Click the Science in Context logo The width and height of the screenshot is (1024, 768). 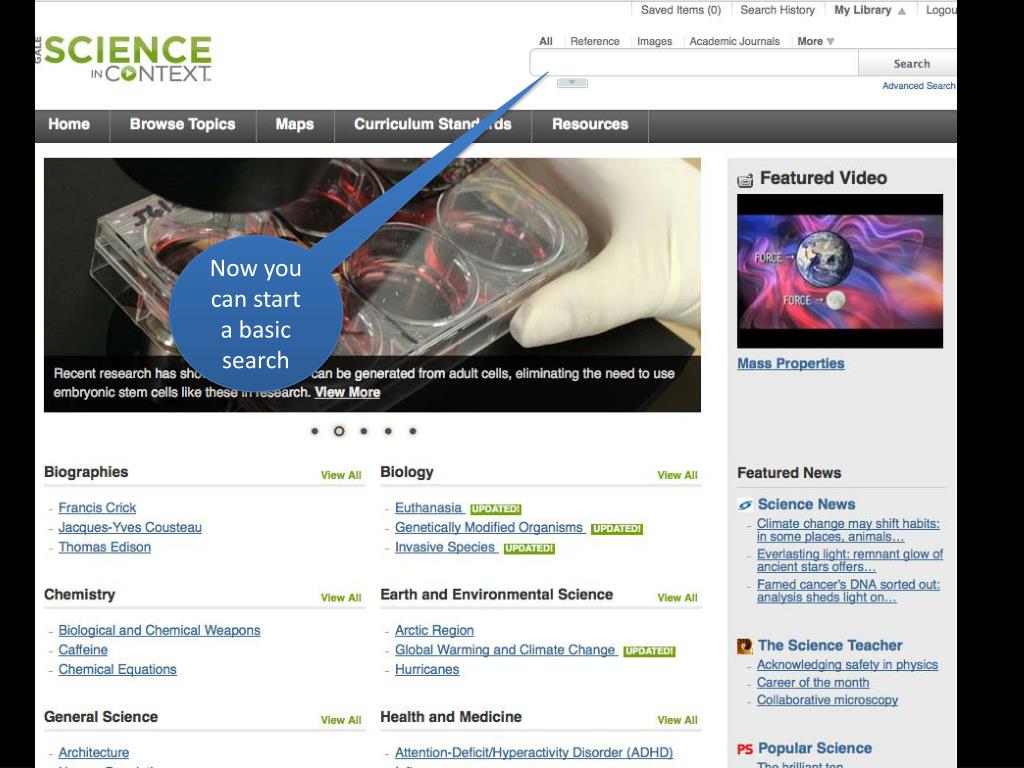[124, 59]
